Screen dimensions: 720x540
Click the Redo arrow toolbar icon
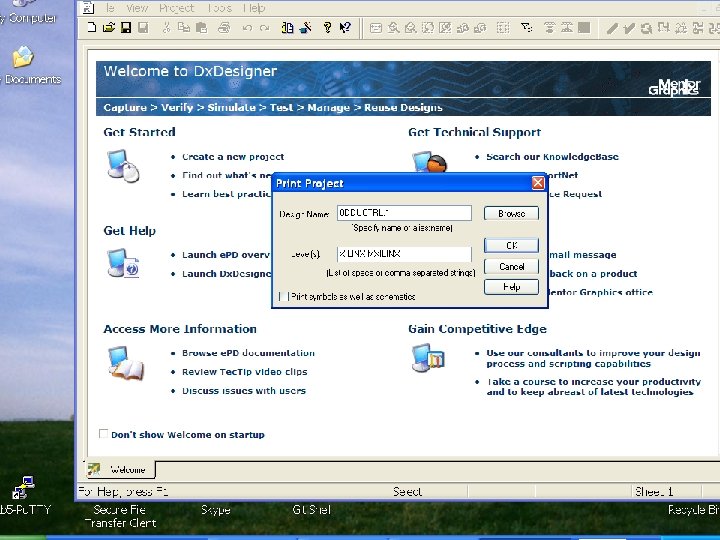[x=264, y=28]
